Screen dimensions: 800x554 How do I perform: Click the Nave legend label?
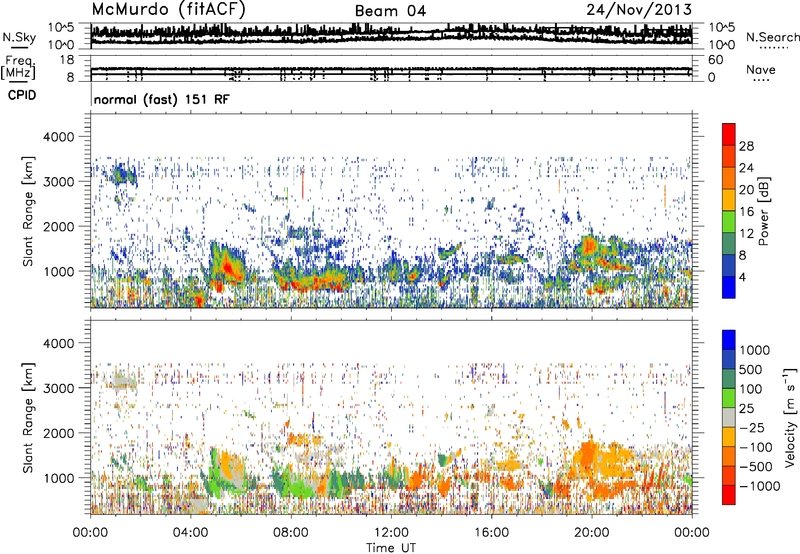click(760, 69)
